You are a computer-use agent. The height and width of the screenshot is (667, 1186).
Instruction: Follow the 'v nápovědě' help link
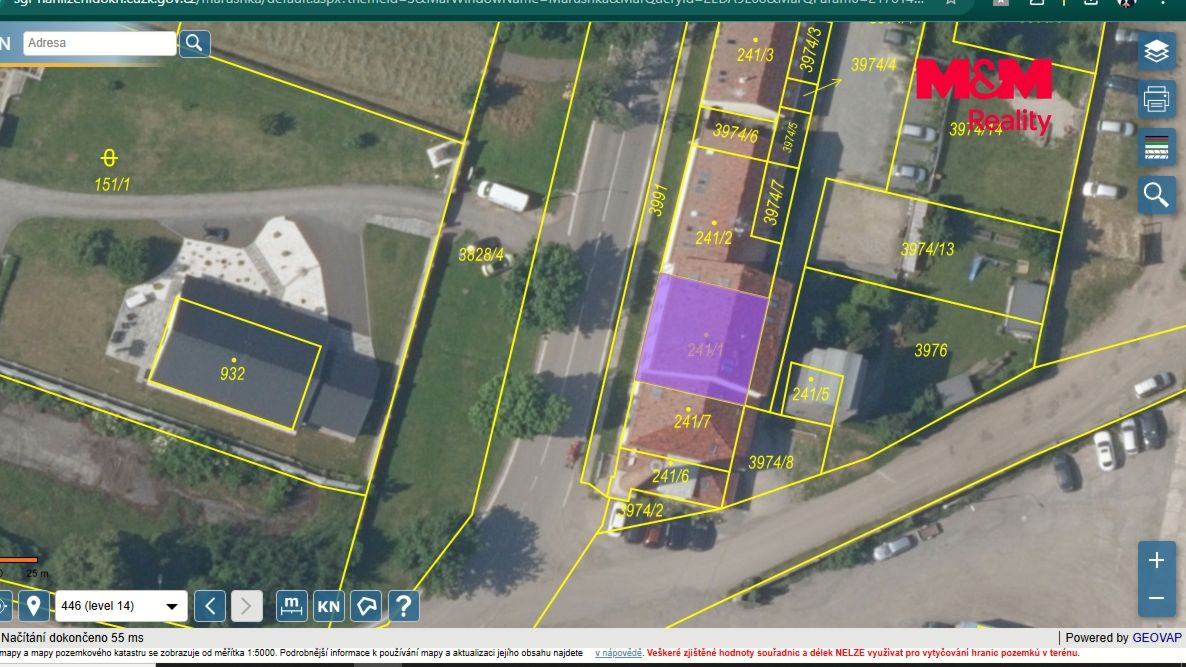618,653
